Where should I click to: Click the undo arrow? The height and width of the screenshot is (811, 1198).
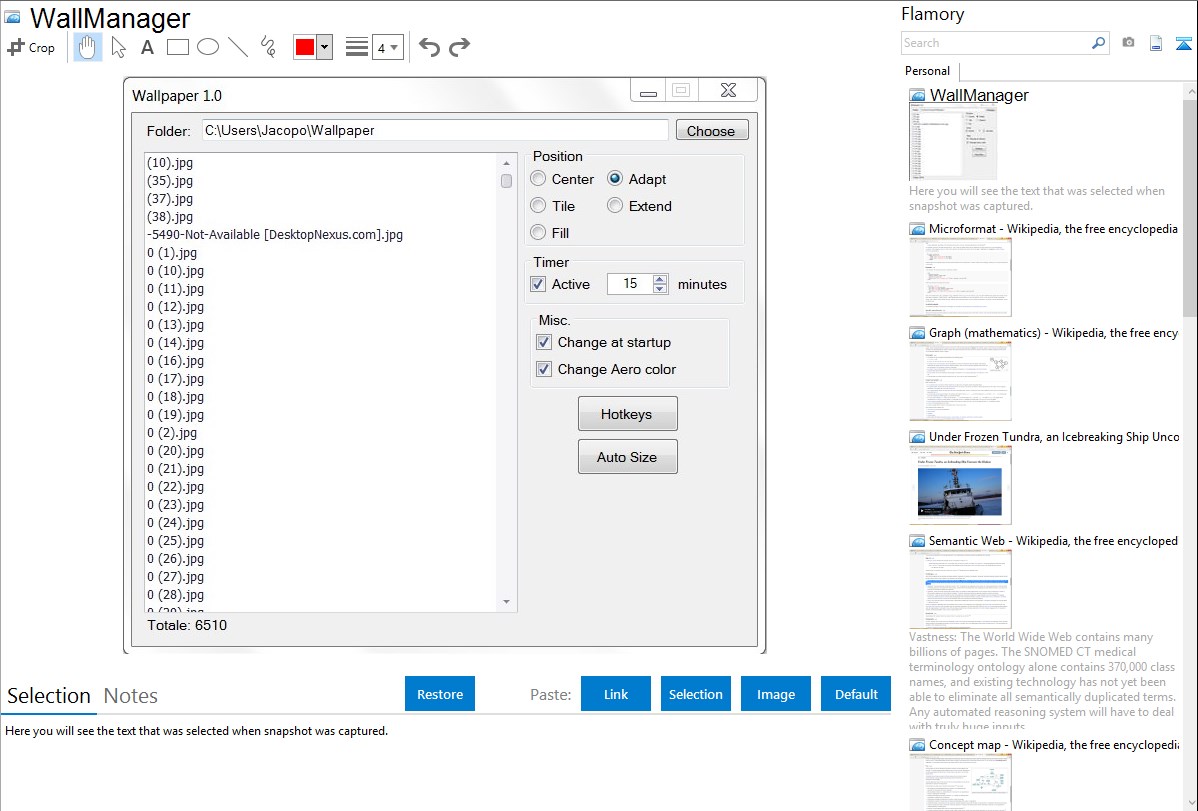429,47
